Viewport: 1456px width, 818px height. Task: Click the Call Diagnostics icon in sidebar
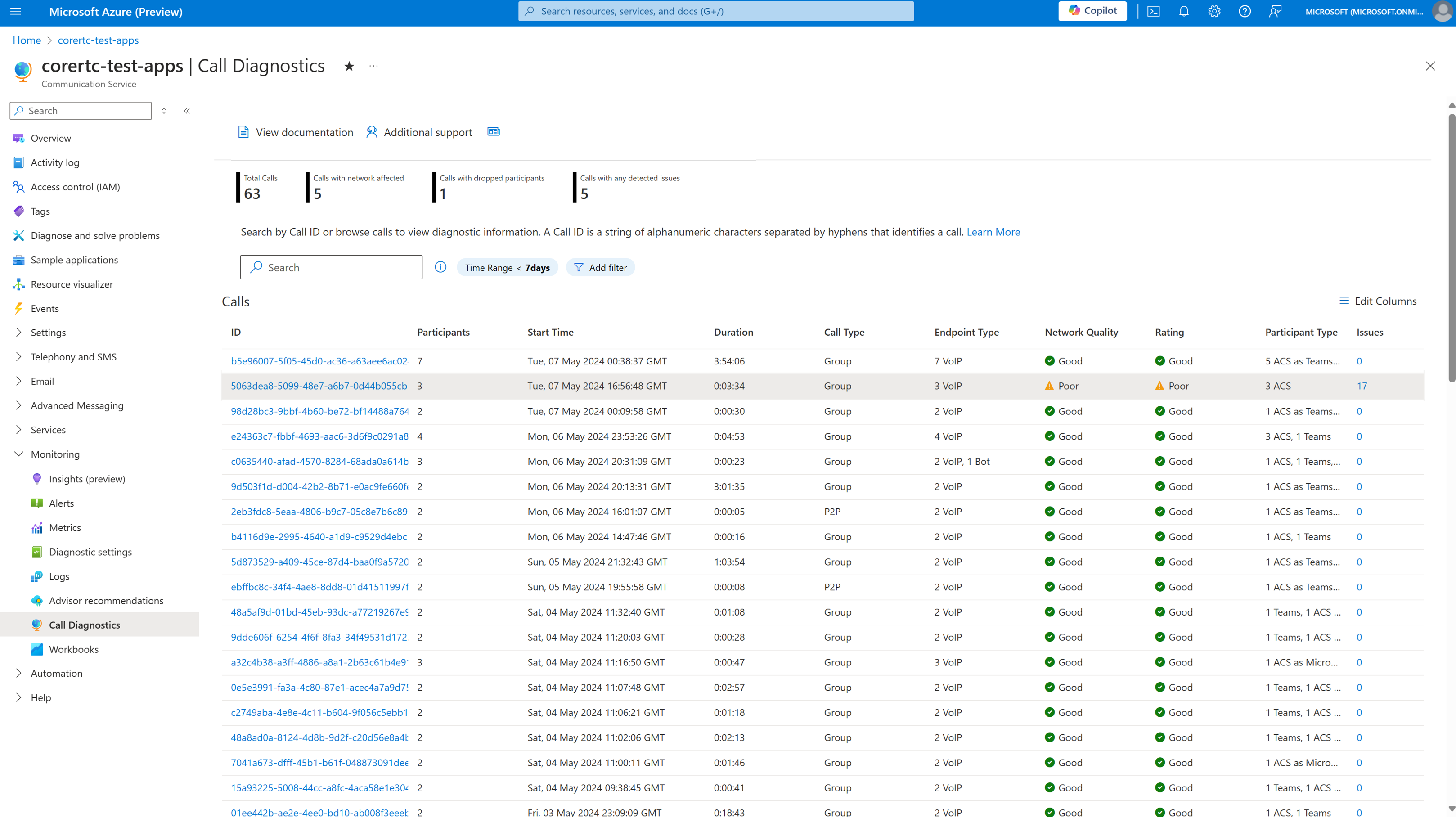pyautogui.click(x=36, y=624)
